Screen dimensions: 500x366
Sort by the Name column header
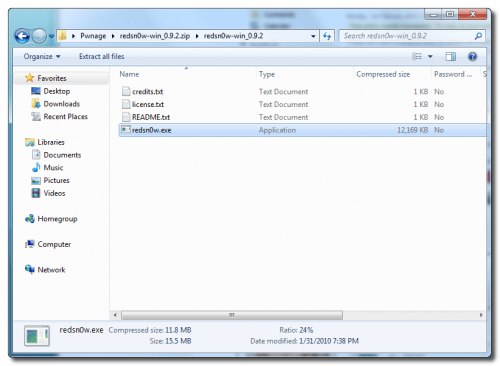pyautogui.click(x=129, y=74)
